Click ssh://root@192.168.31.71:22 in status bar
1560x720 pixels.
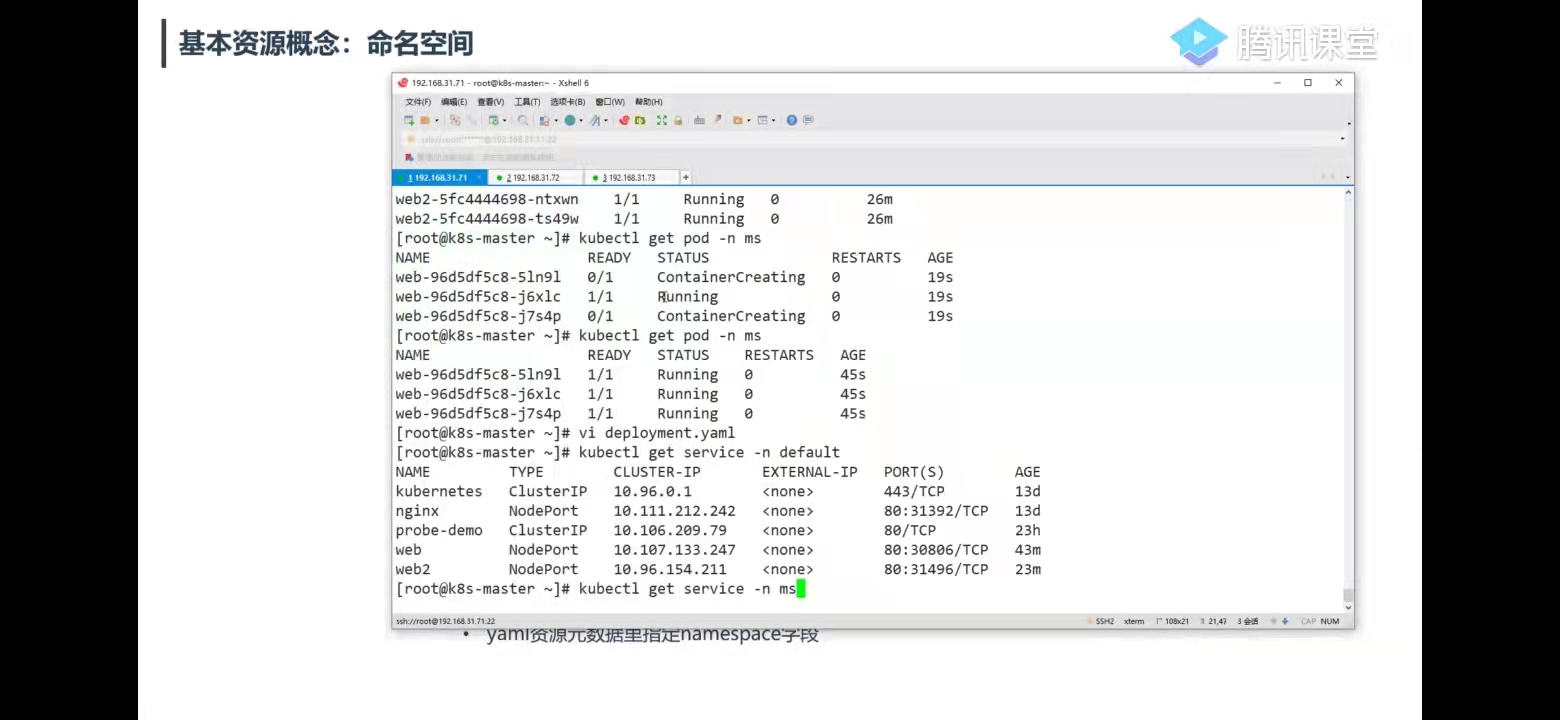445,621
